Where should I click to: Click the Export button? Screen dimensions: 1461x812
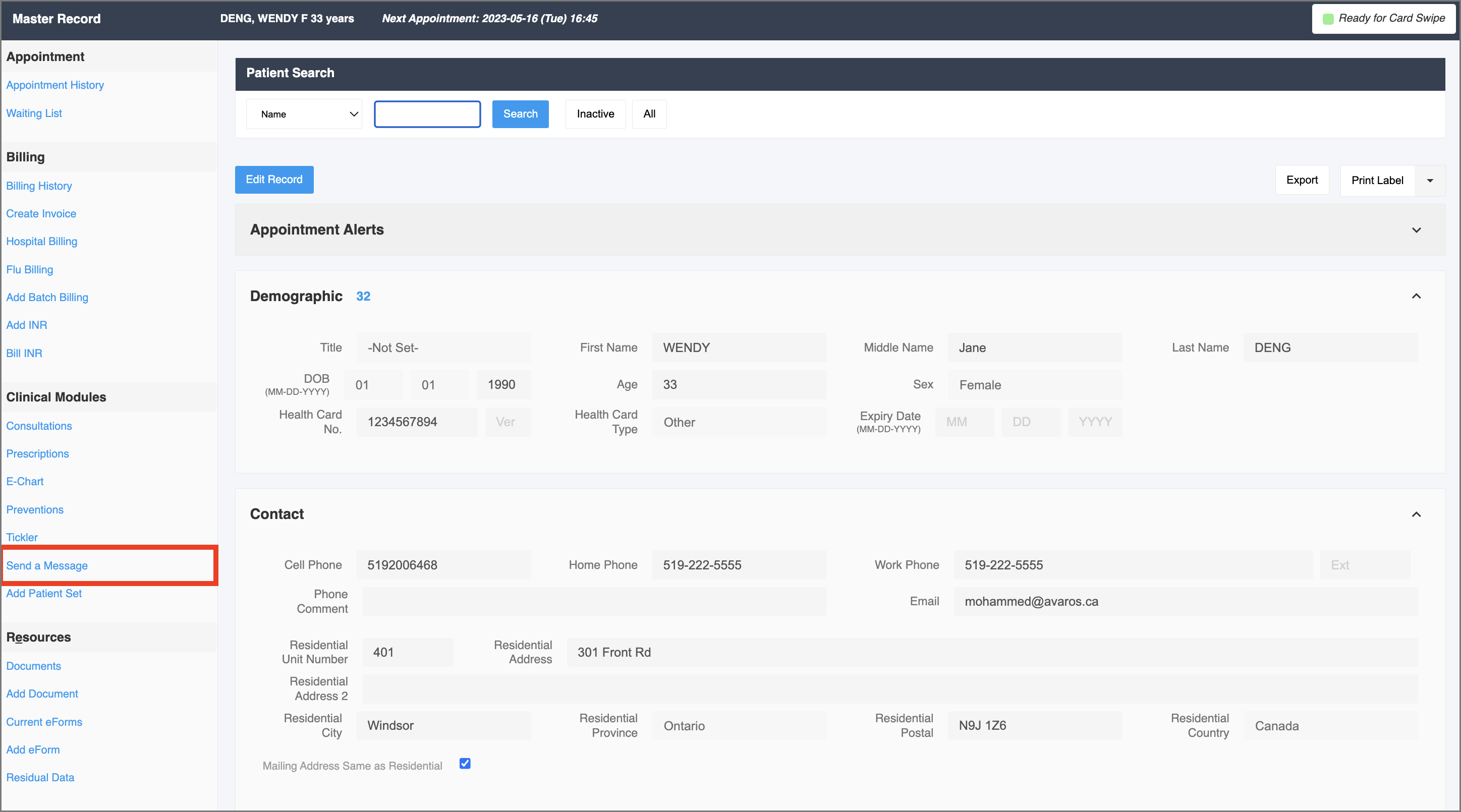pyautogui.click(x=1302, y=180)
